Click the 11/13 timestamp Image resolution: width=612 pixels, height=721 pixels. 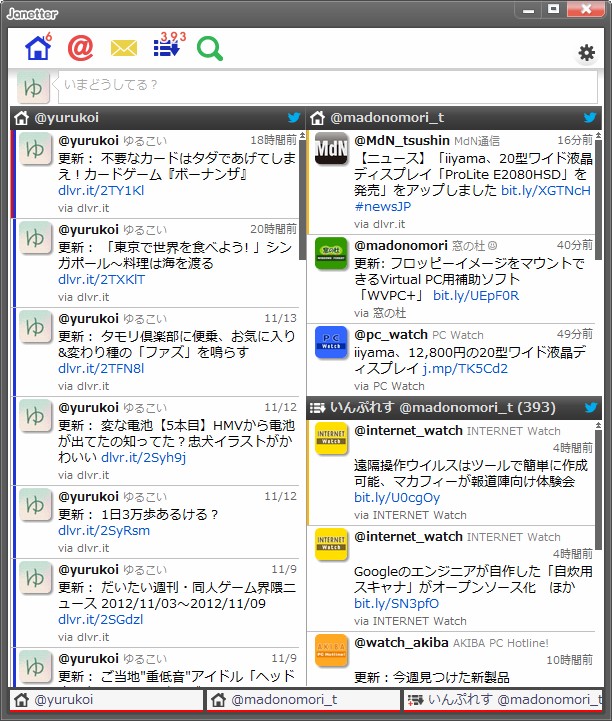(x=280, y=318)
